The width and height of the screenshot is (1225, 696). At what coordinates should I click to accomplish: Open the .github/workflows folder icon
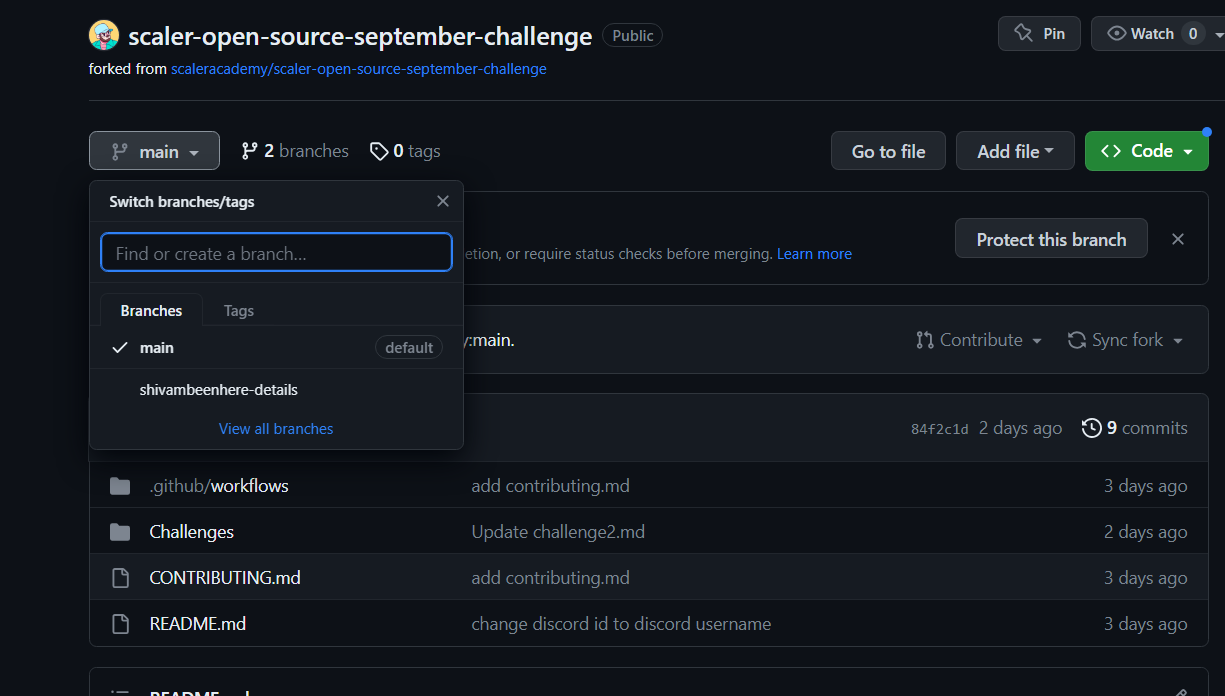point(120,485)
